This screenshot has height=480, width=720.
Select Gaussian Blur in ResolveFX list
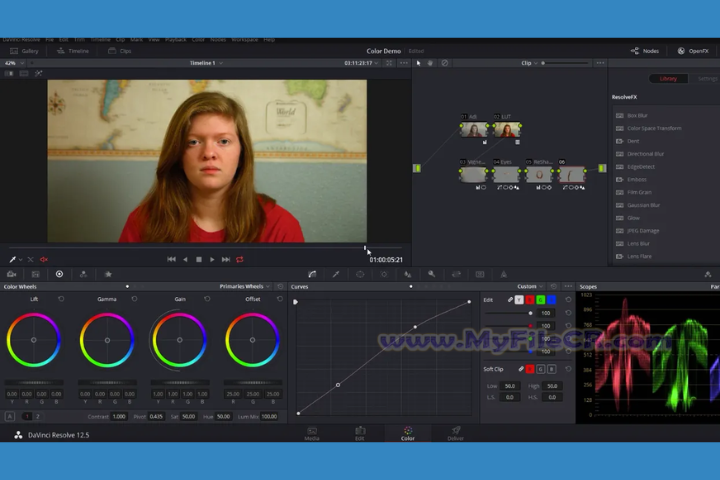pos(643,205)
